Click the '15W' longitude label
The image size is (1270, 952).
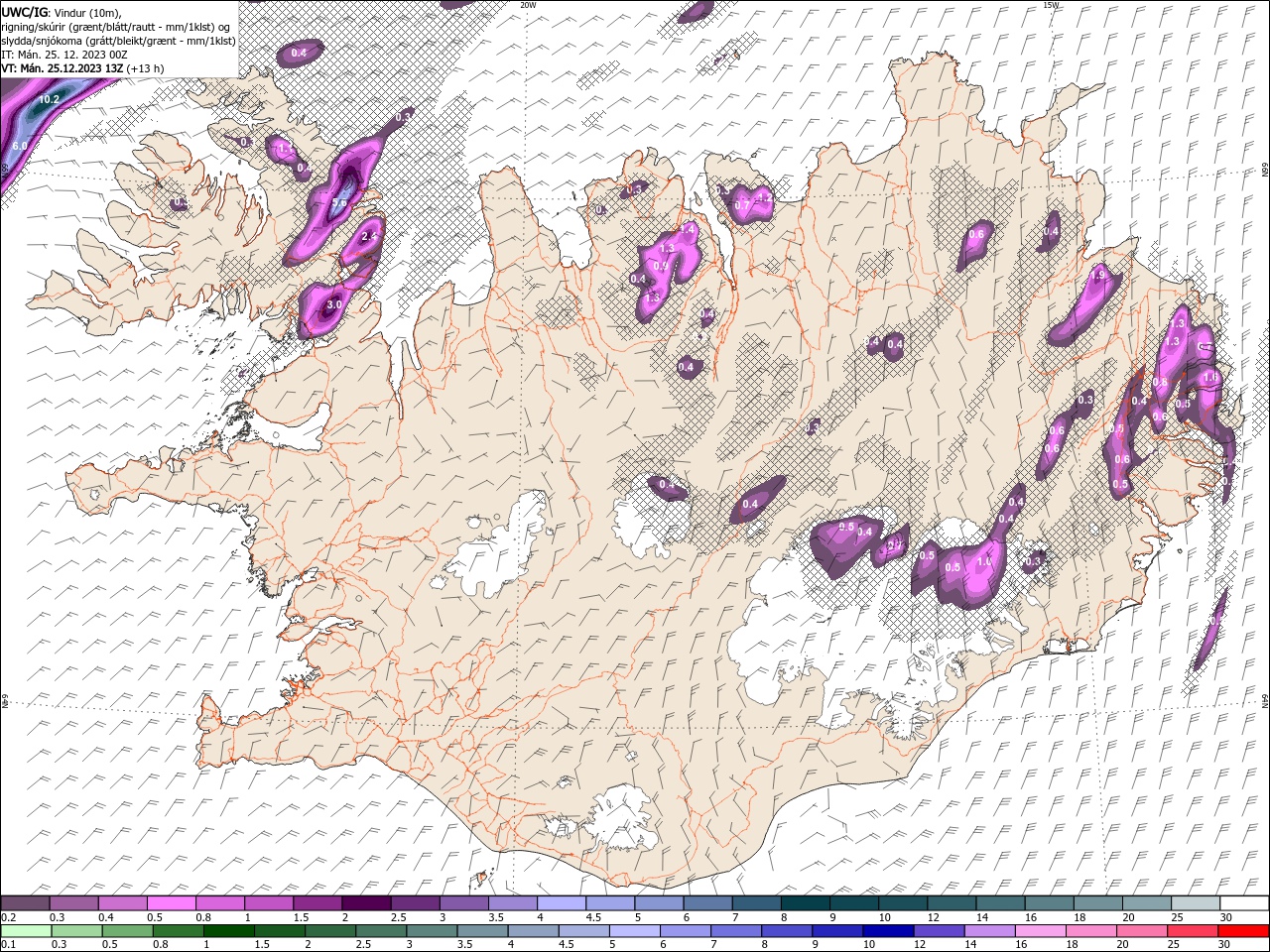point(1051,5)
